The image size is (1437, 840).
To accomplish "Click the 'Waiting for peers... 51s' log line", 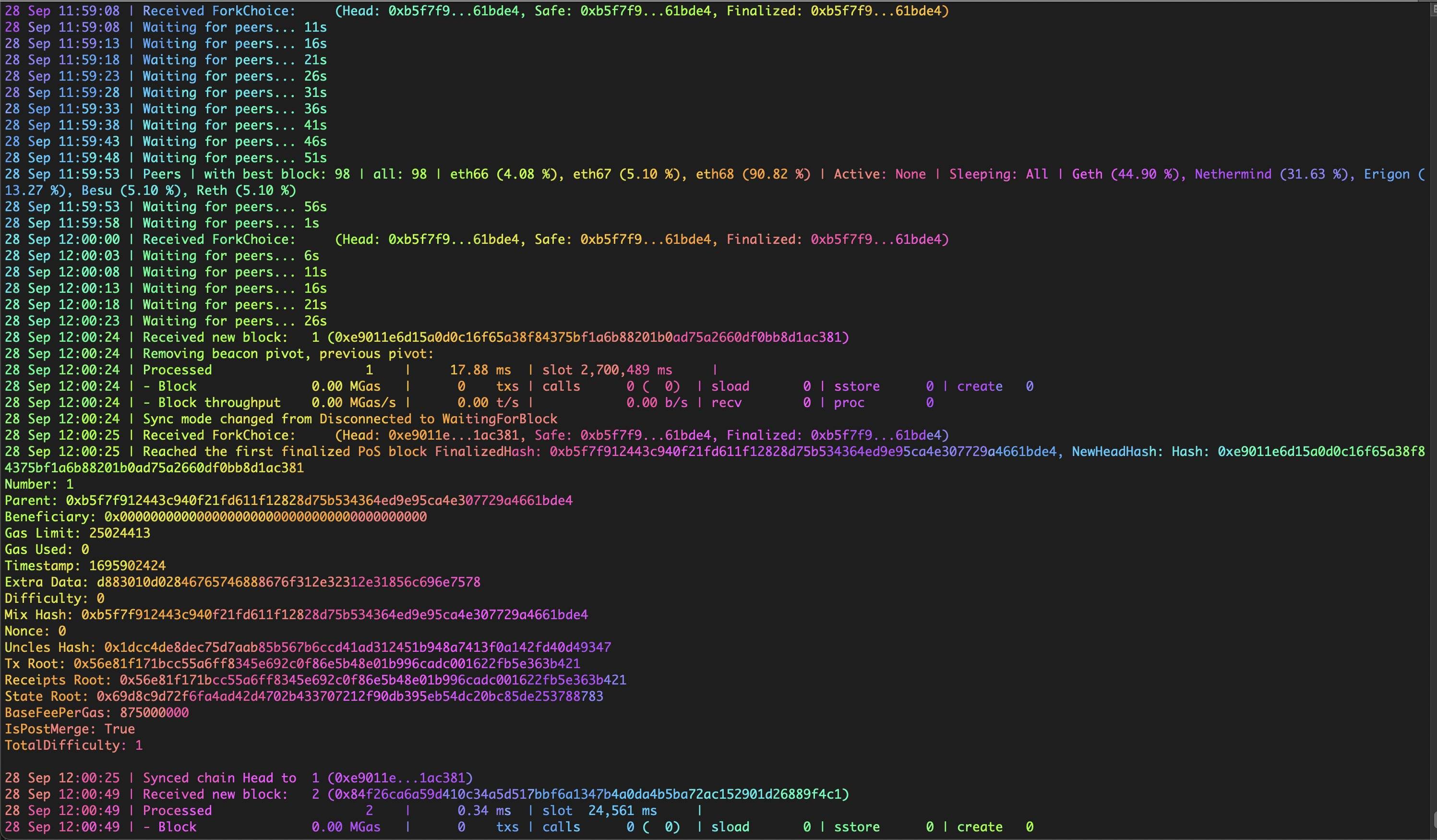I will 166,158.
